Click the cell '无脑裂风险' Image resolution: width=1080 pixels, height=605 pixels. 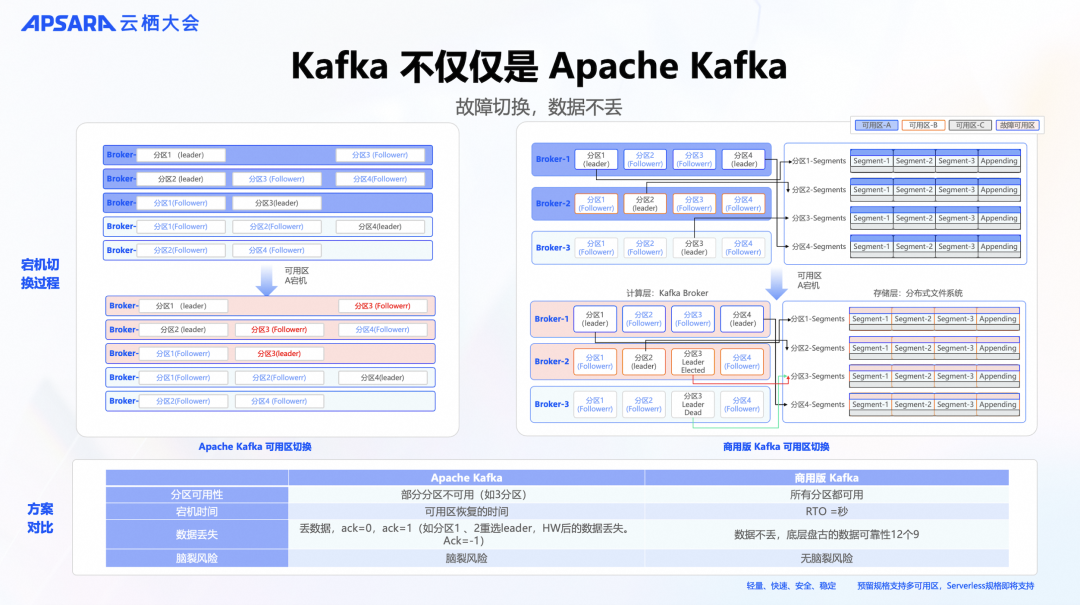coord(827,558)
